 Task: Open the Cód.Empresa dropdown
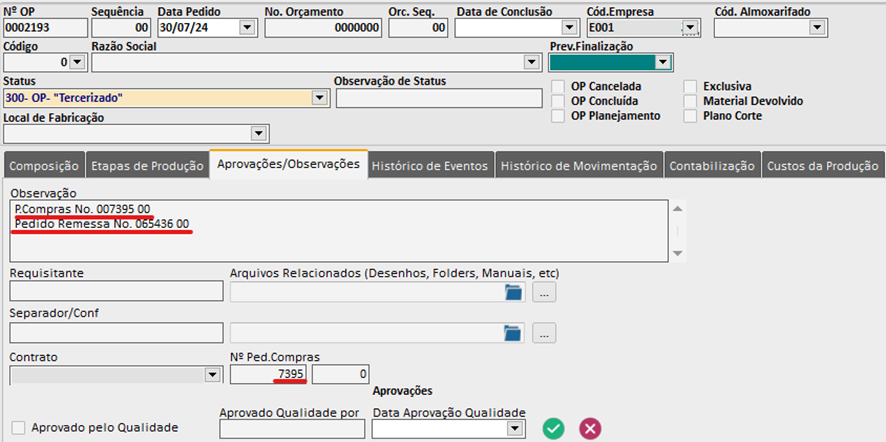pos(690,27)
